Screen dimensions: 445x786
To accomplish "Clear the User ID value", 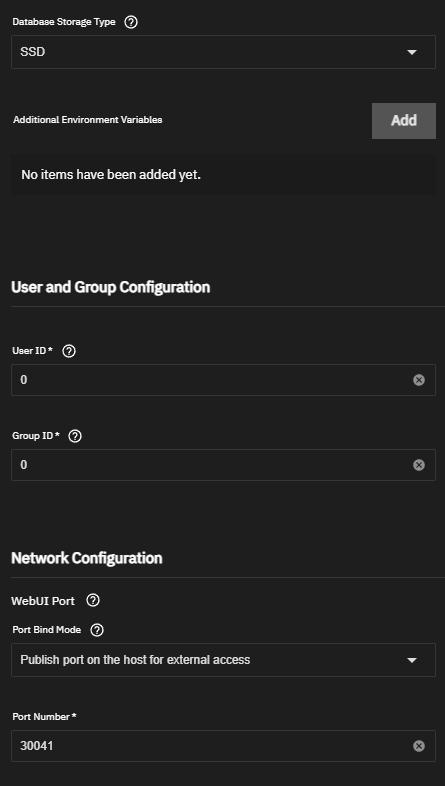I will pyautogui.click(x=419, y=380).
